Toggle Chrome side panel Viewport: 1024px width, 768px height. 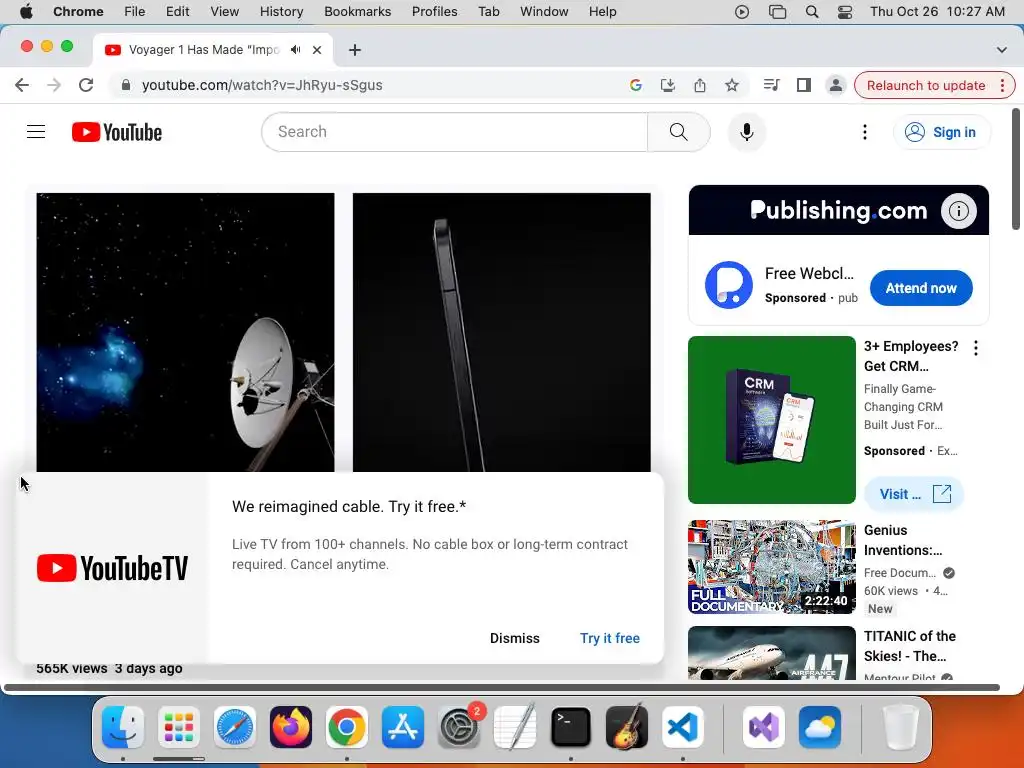804,85
